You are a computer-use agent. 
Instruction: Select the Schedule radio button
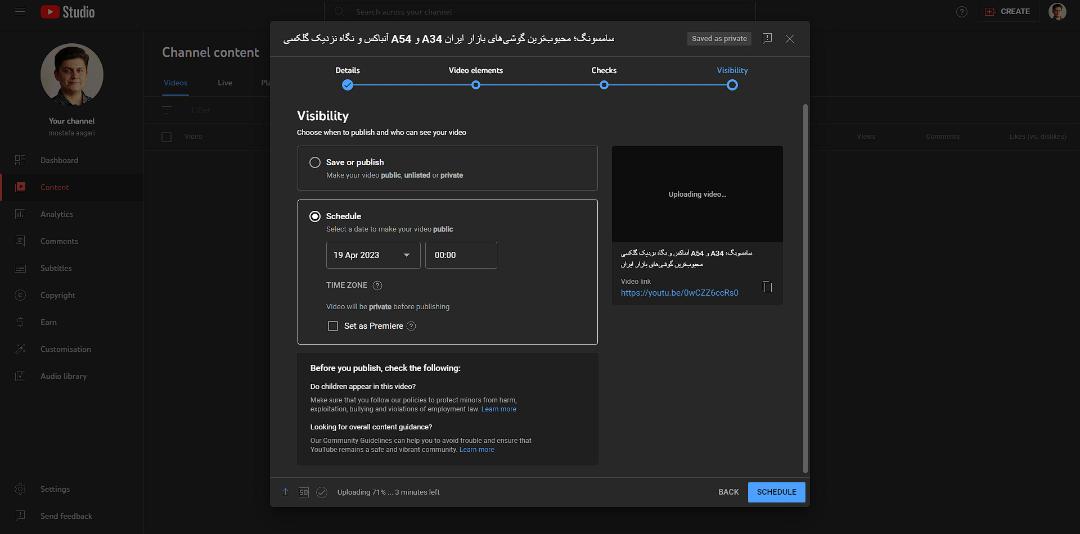[x=315, y=216]
